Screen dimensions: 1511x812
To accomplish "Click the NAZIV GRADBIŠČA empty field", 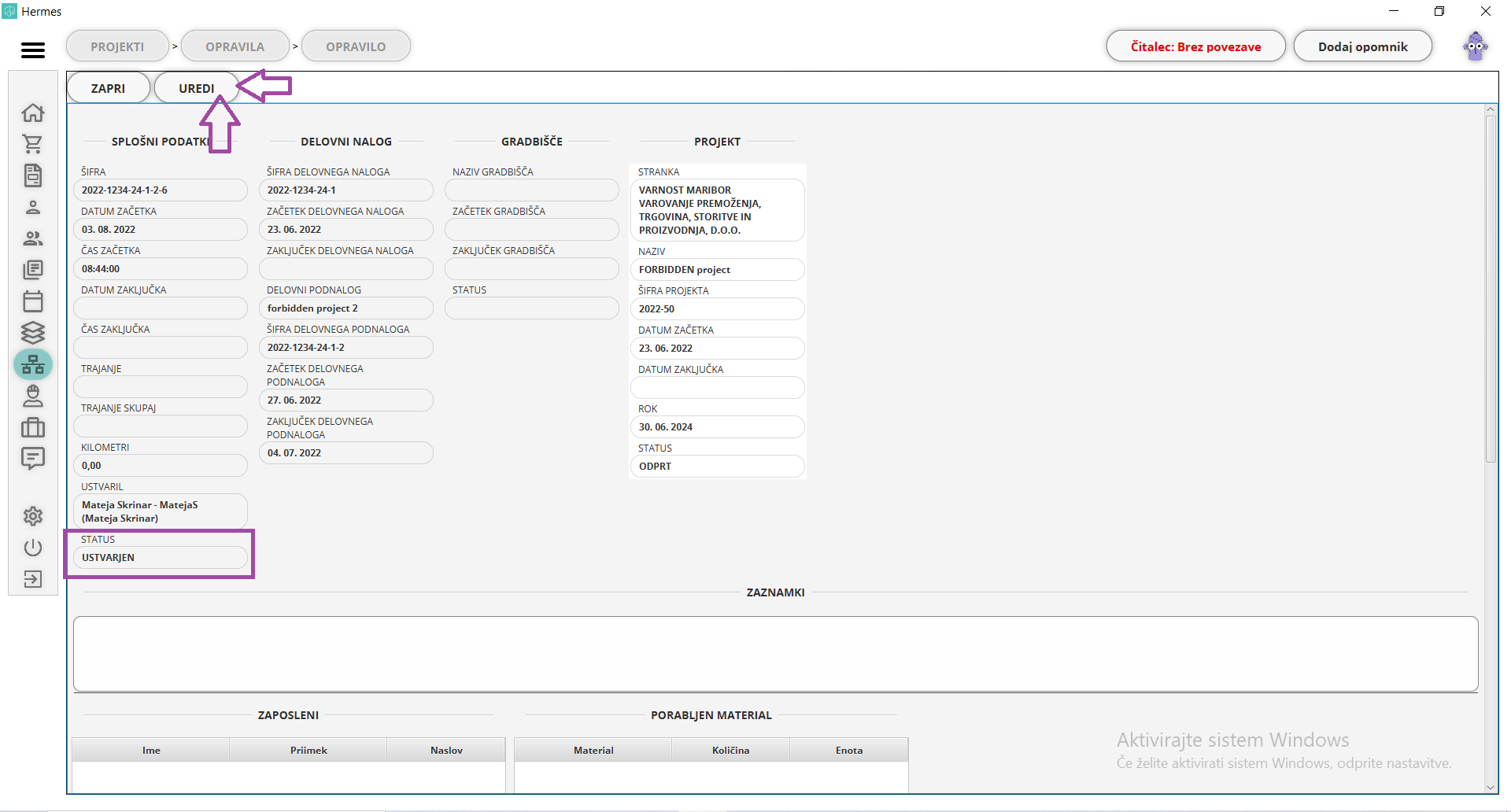I will (532, 190).
